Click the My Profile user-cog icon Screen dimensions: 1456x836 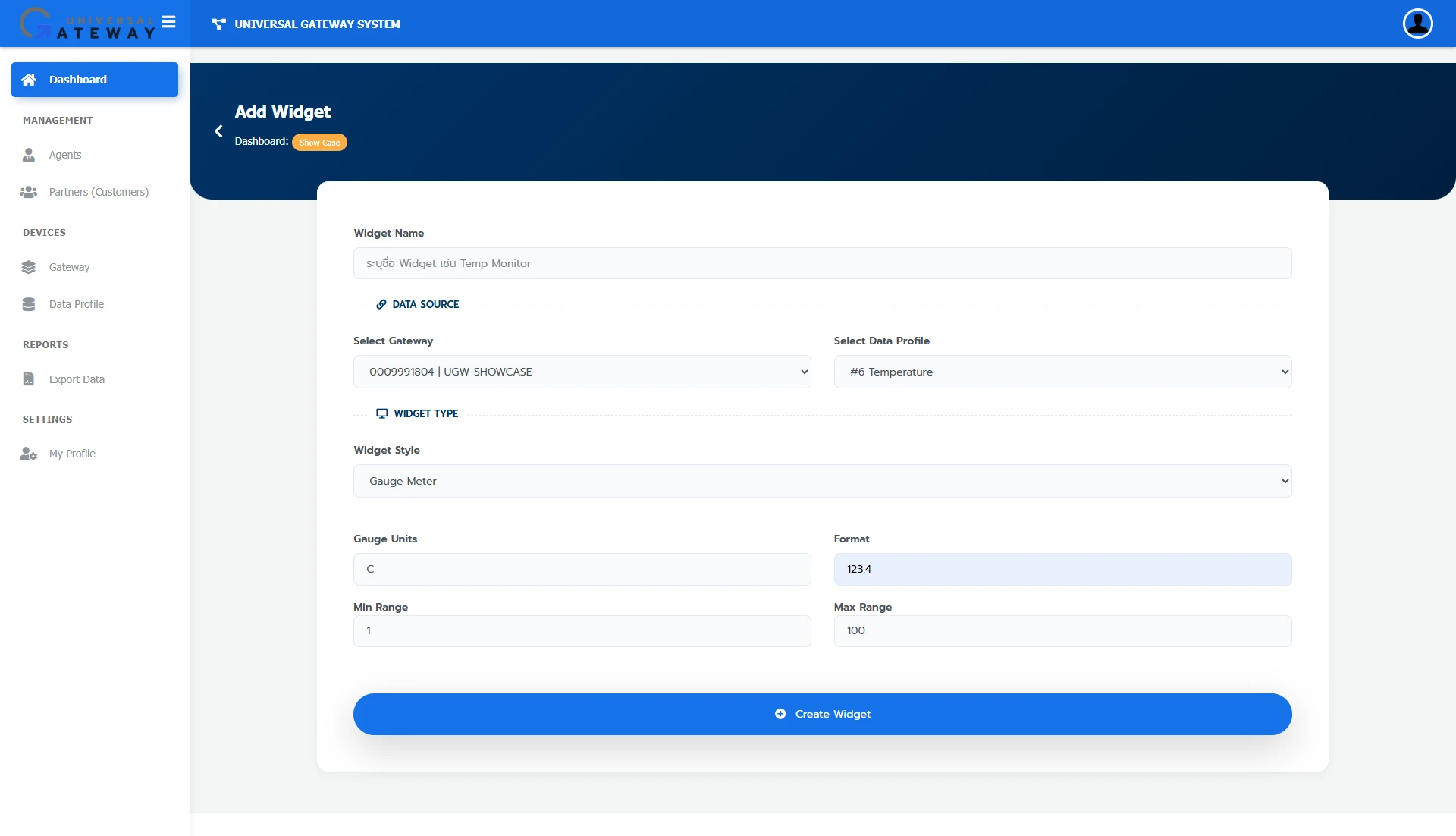[29, 454]
